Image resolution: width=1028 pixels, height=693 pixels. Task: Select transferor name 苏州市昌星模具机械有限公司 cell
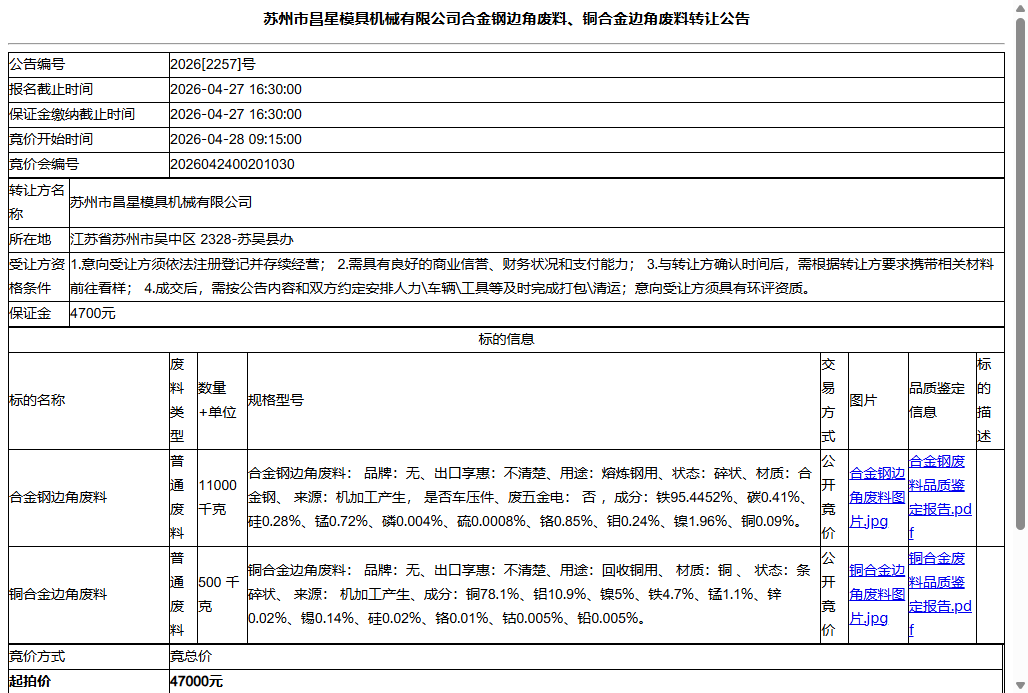536,202
